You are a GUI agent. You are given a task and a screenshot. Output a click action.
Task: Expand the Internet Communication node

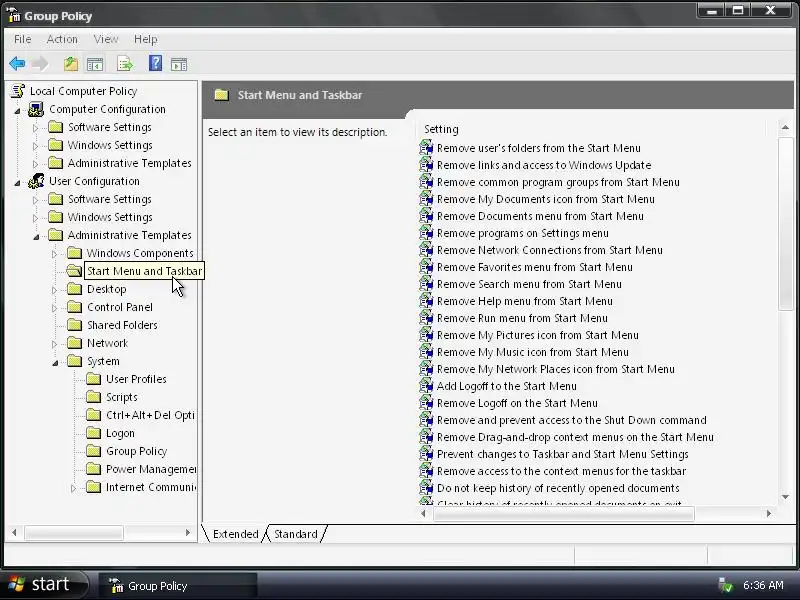(73, 488)
